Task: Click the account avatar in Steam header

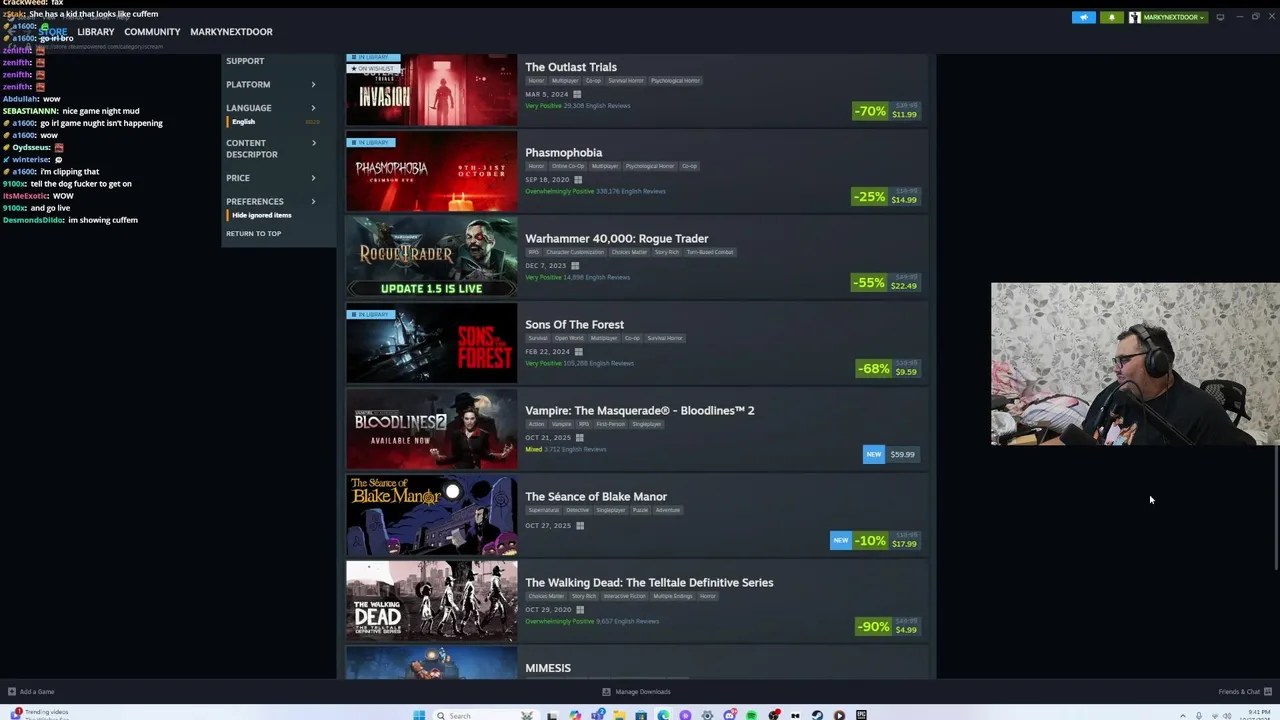Action: point(1134,17)
